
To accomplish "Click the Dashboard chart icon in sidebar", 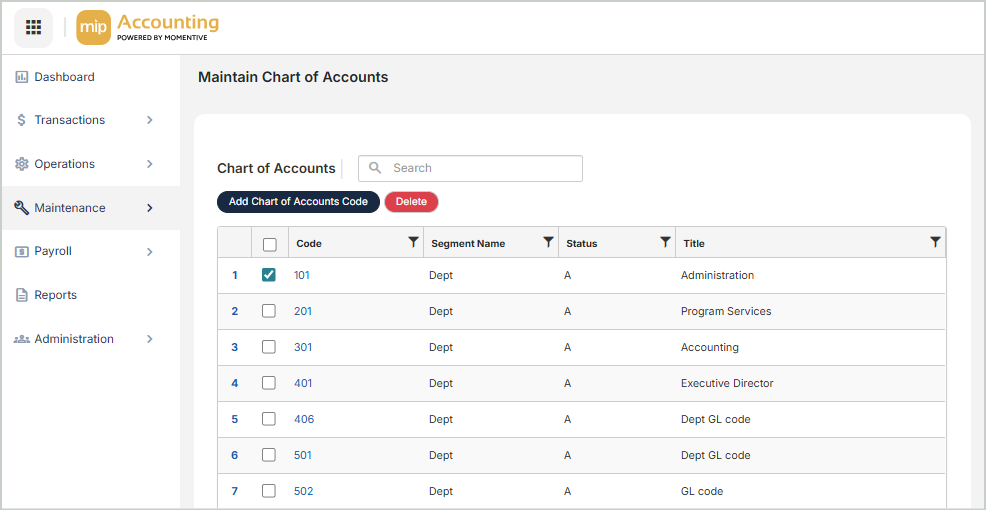I will tap(22, 77).
